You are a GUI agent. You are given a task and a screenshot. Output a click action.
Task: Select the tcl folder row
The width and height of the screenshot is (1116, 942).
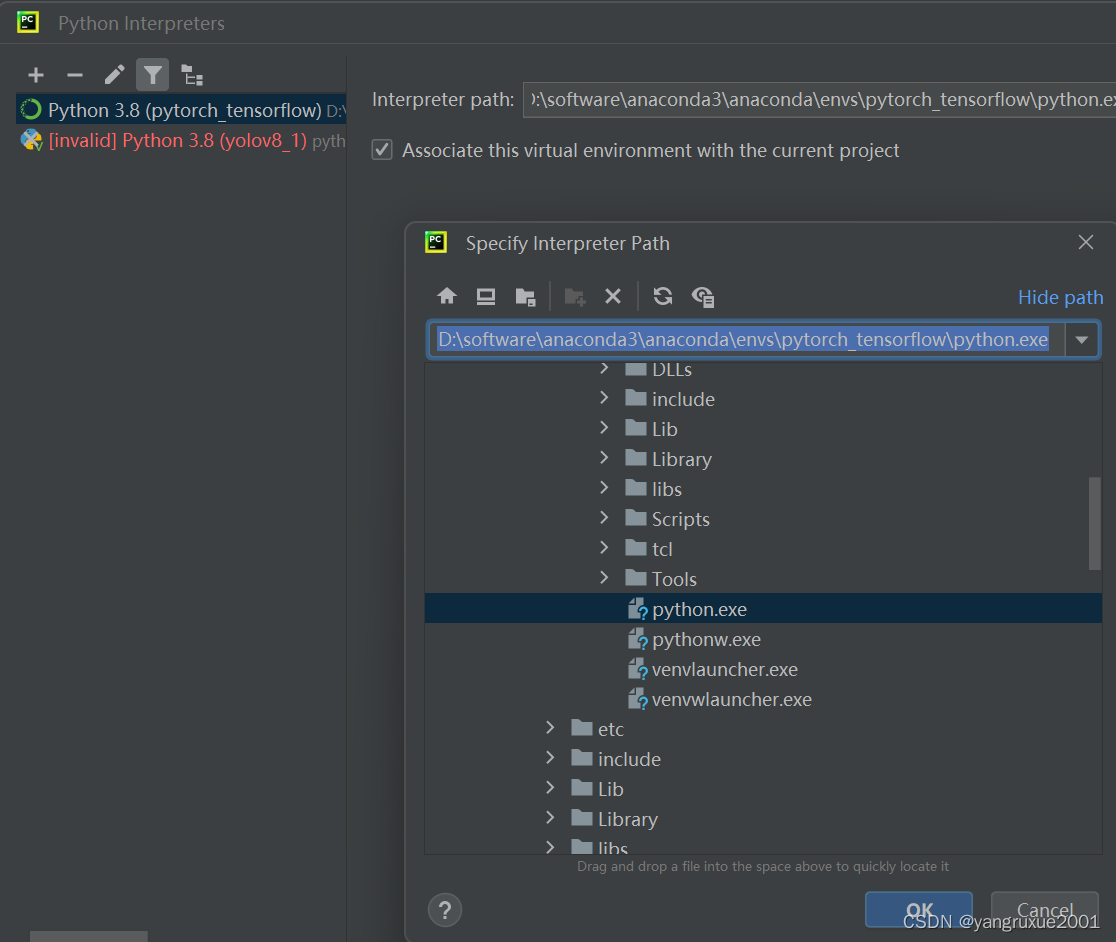pyautogui.click(x=763, y=549)
